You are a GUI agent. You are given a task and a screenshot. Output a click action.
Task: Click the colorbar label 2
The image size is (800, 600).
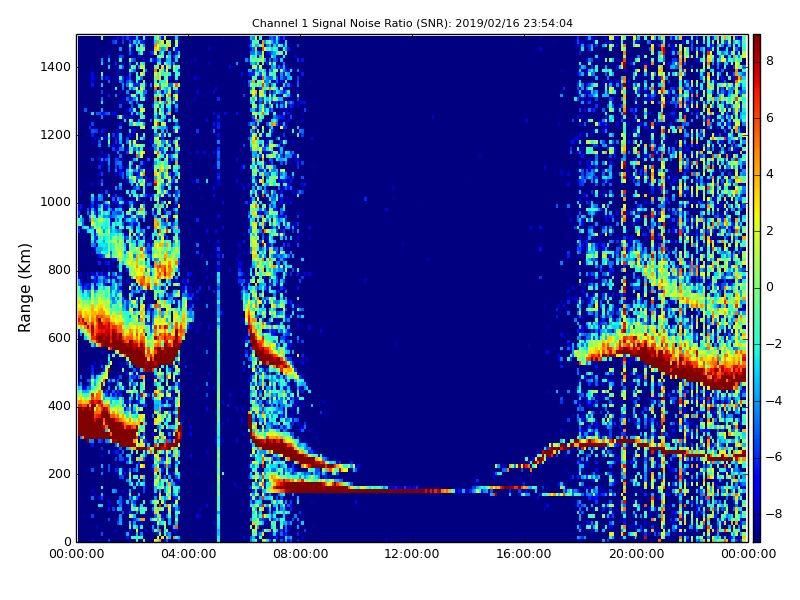point(770,231)
